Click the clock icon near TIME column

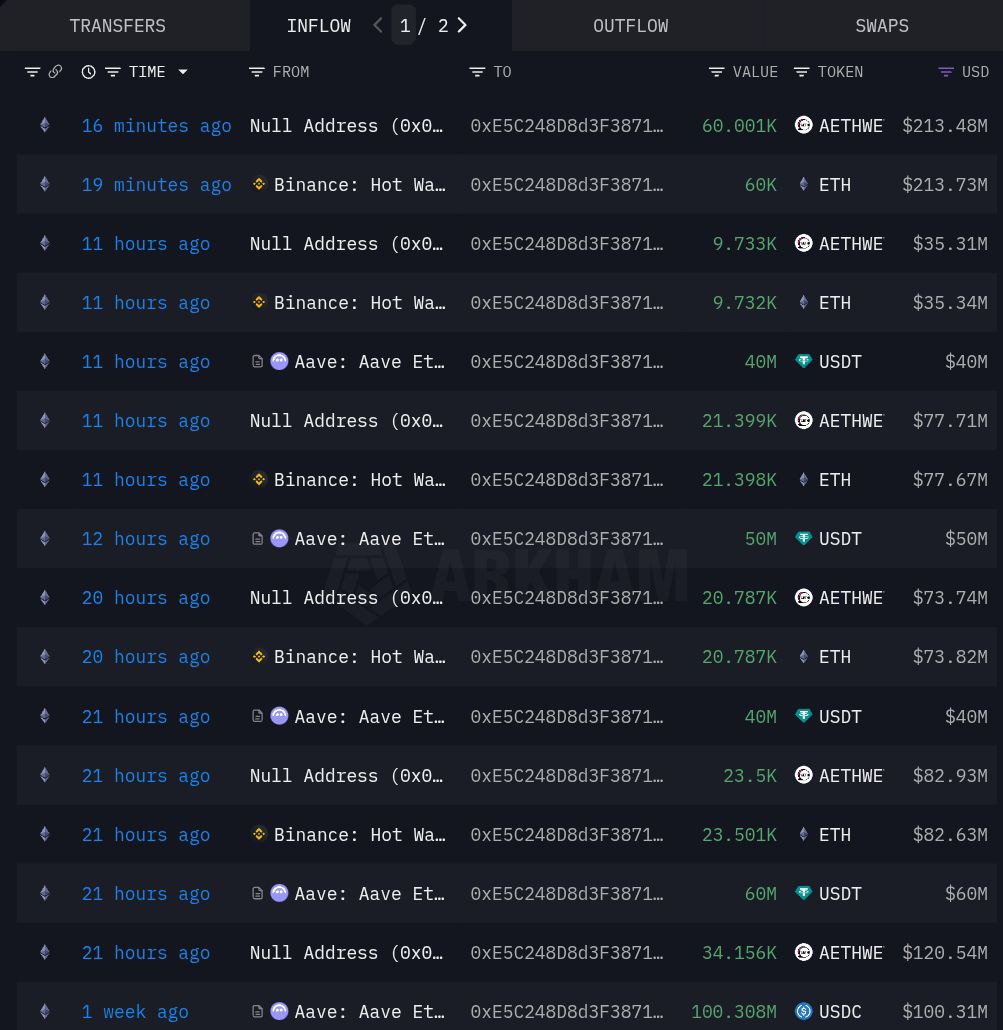coord(88,72)
